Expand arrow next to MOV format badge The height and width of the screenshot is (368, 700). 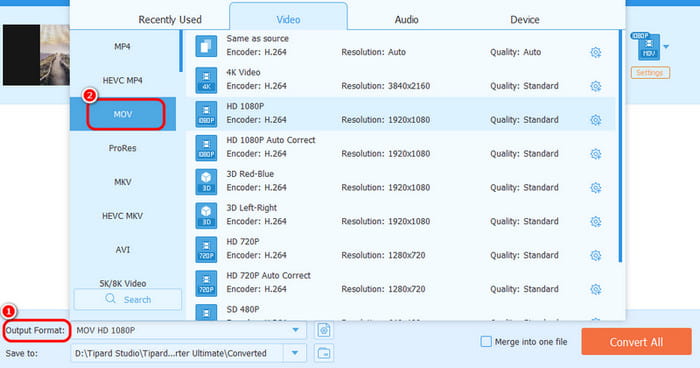point(666,46)
